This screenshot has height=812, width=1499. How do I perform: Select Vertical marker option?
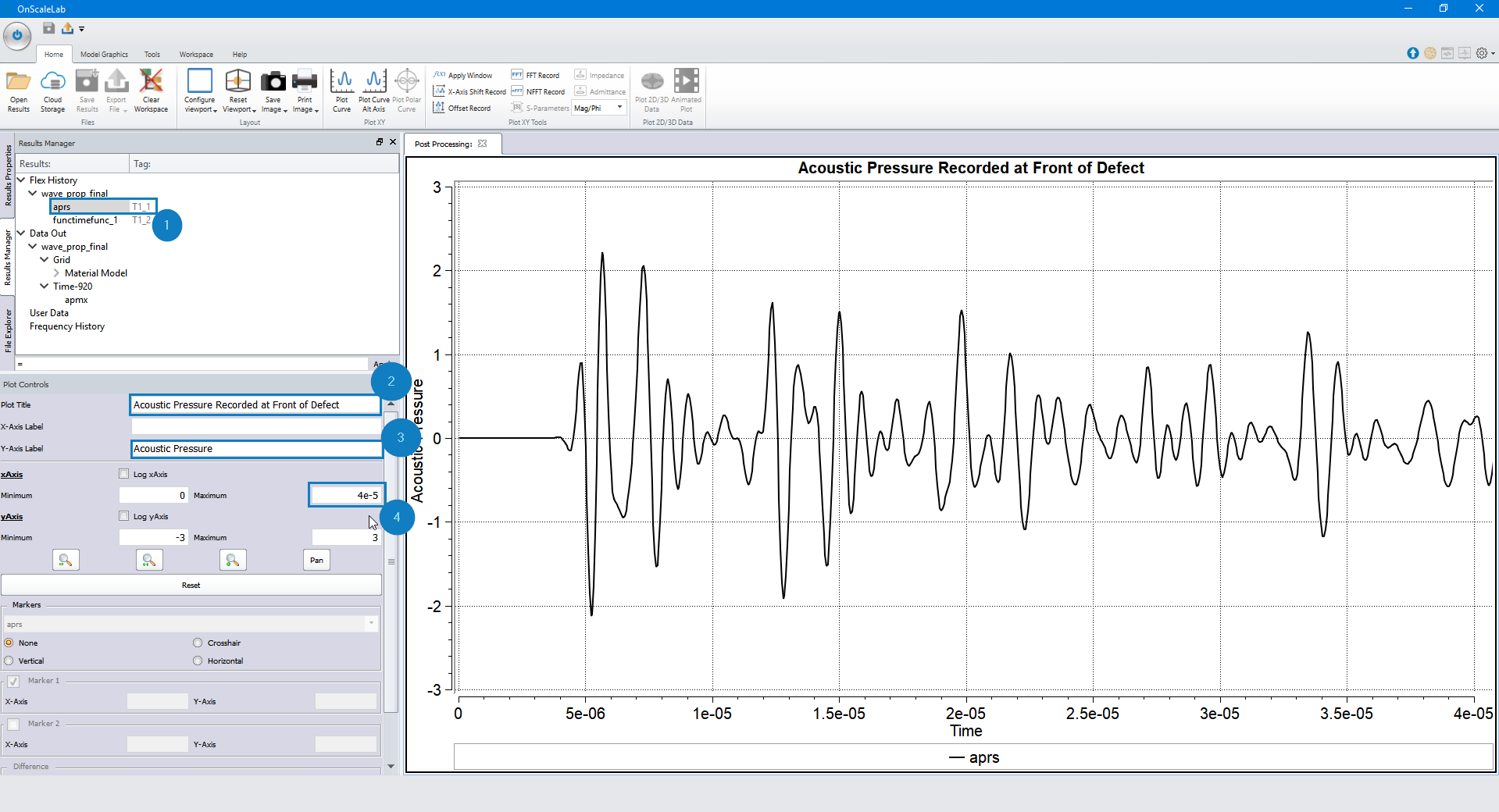[x=9, y=661]
